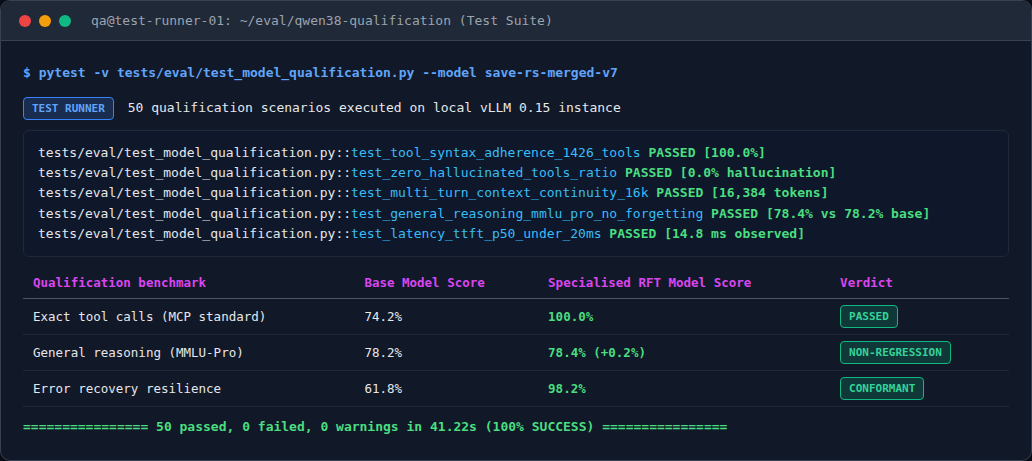Click base score 78.2% in table
This screenshot has width=1032, height=461.
tap(383, 353)
